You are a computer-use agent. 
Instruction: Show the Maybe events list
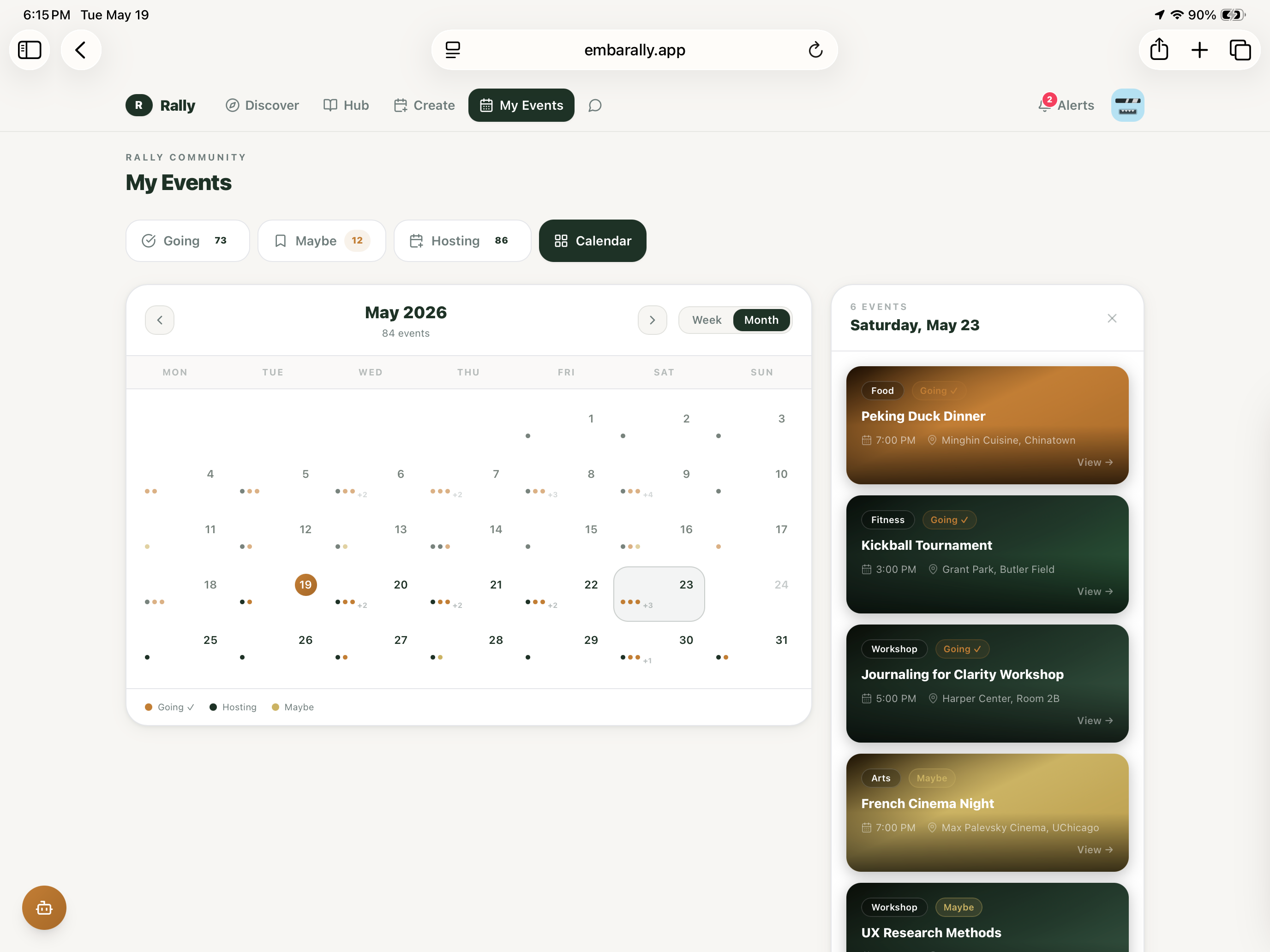pyautogui.click(x=322, y=240)
